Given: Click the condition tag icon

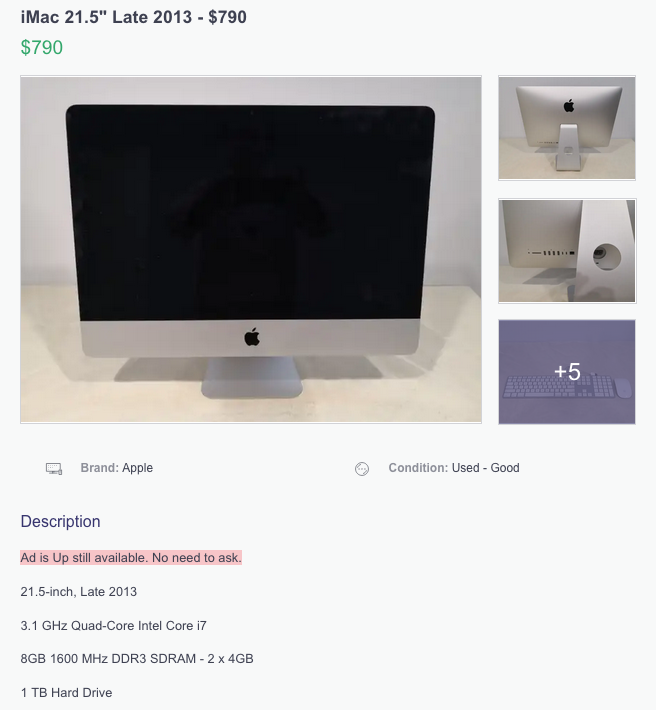Looking at the screenshot, I should tap(362, 469).
